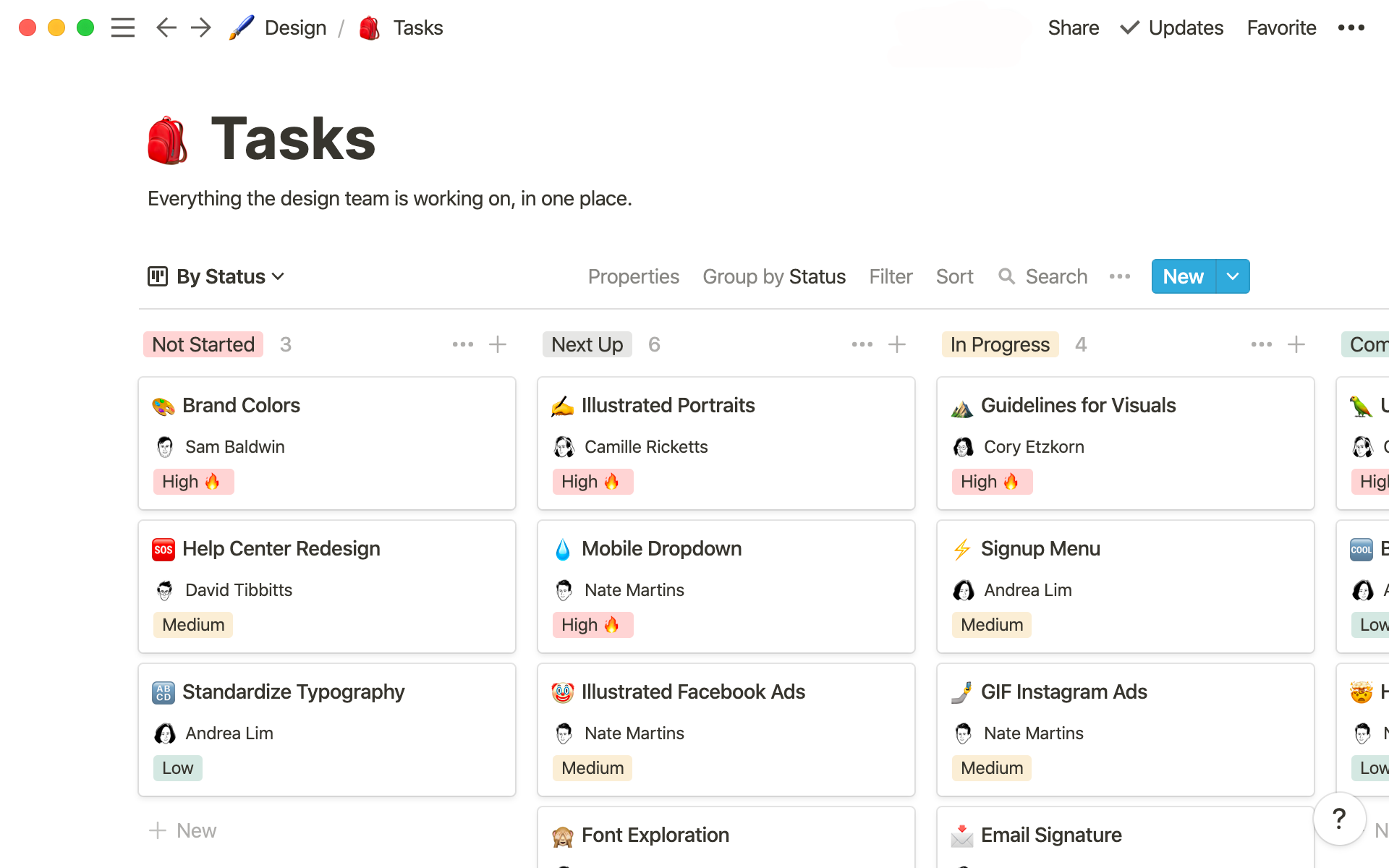
Task: Click the High priority tag on Brand Colors
Action: [x=193, y=481]
